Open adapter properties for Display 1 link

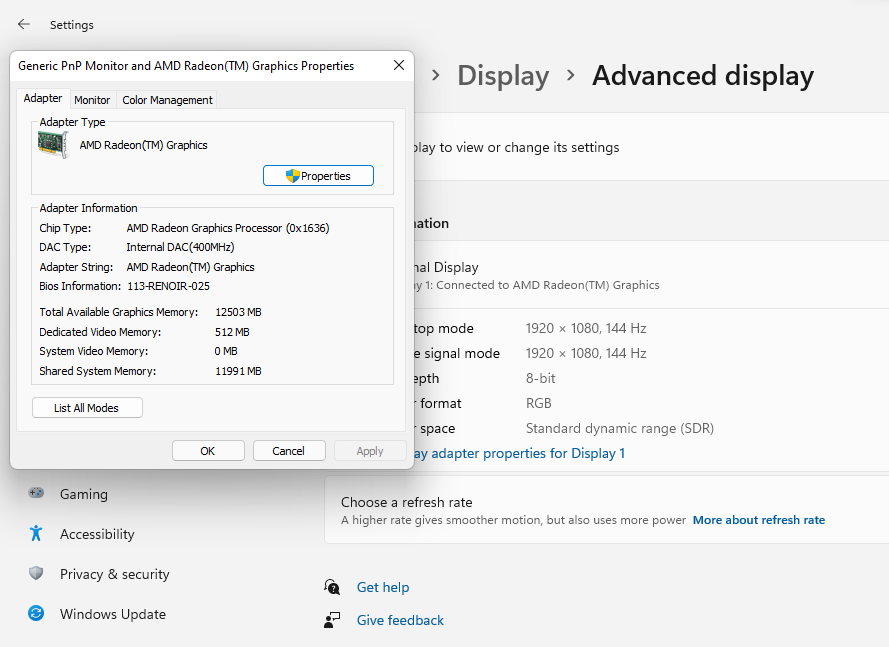click(x=519, y=453)
